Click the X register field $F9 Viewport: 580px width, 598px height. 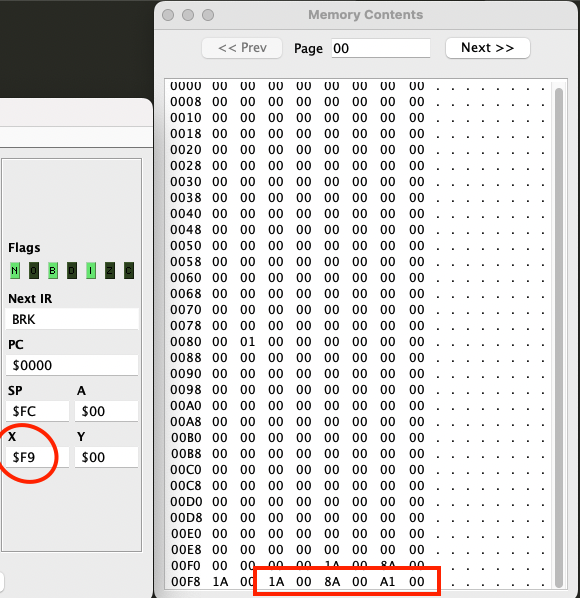click(37, 457)
